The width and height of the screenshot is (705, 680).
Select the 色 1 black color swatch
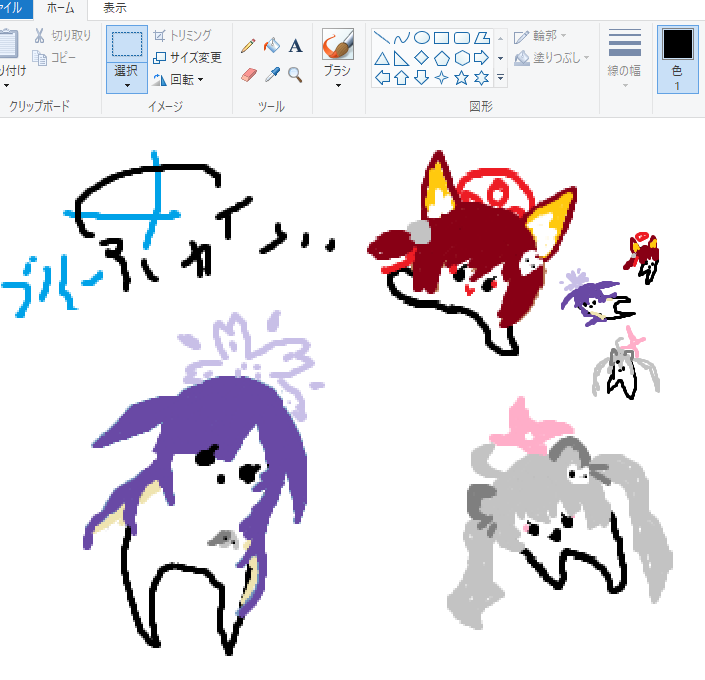tap(678, 59)
